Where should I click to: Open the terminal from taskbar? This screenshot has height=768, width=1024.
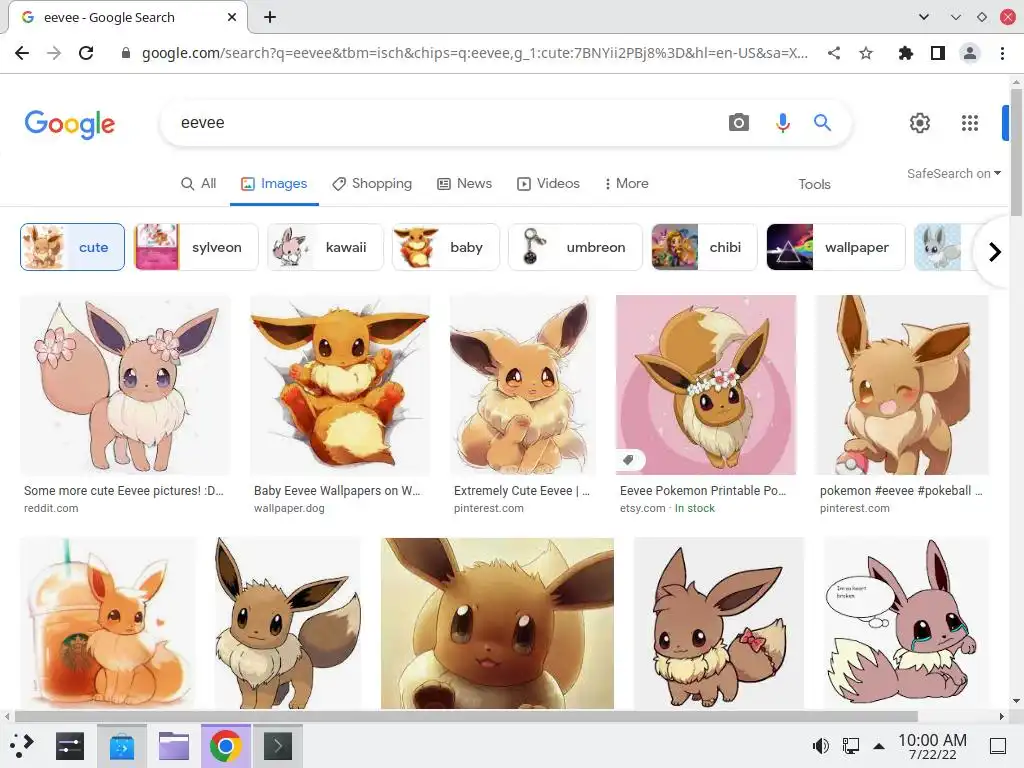tap(278, 746)
